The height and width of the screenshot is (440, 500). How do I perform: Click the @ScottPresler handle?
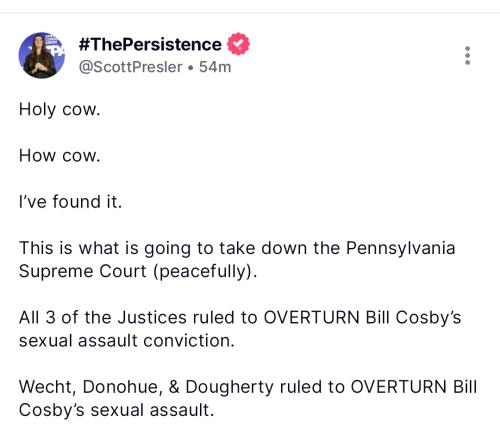tap(131, 67)
